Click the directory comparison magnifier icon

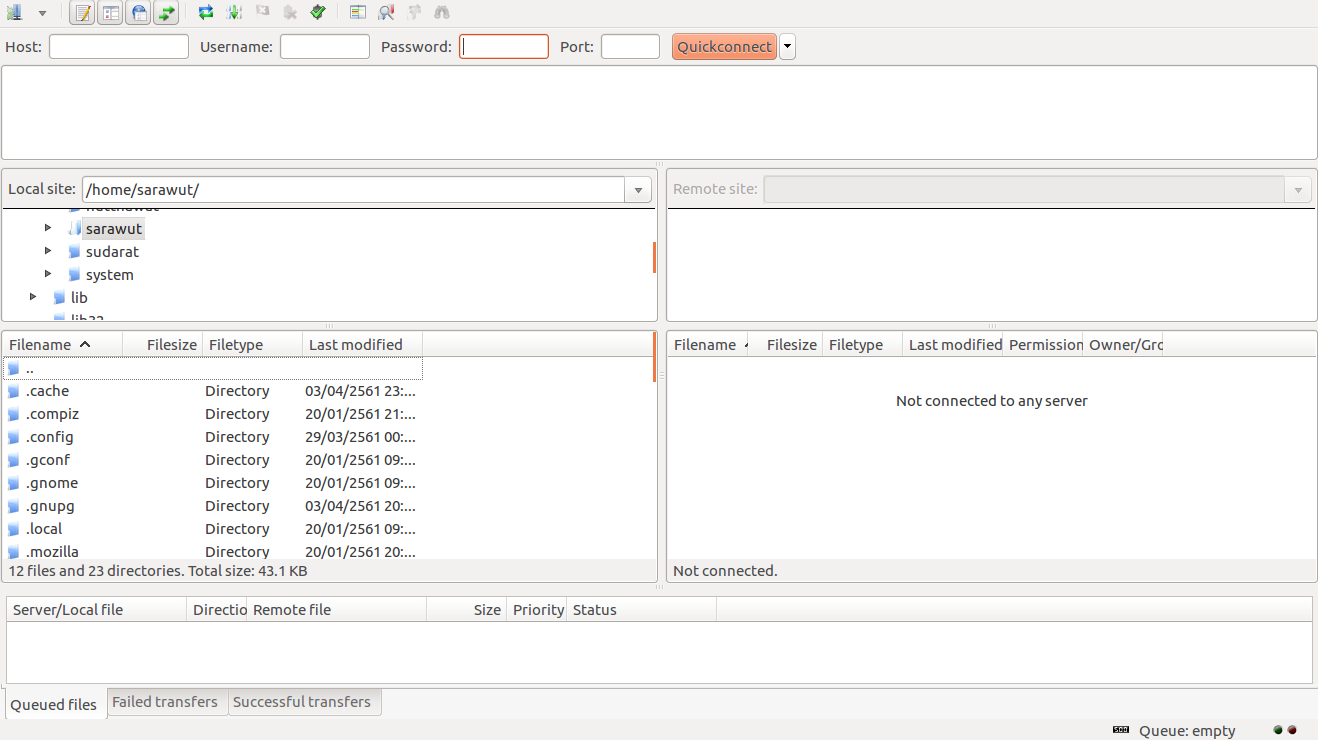[x=386, y=13]
